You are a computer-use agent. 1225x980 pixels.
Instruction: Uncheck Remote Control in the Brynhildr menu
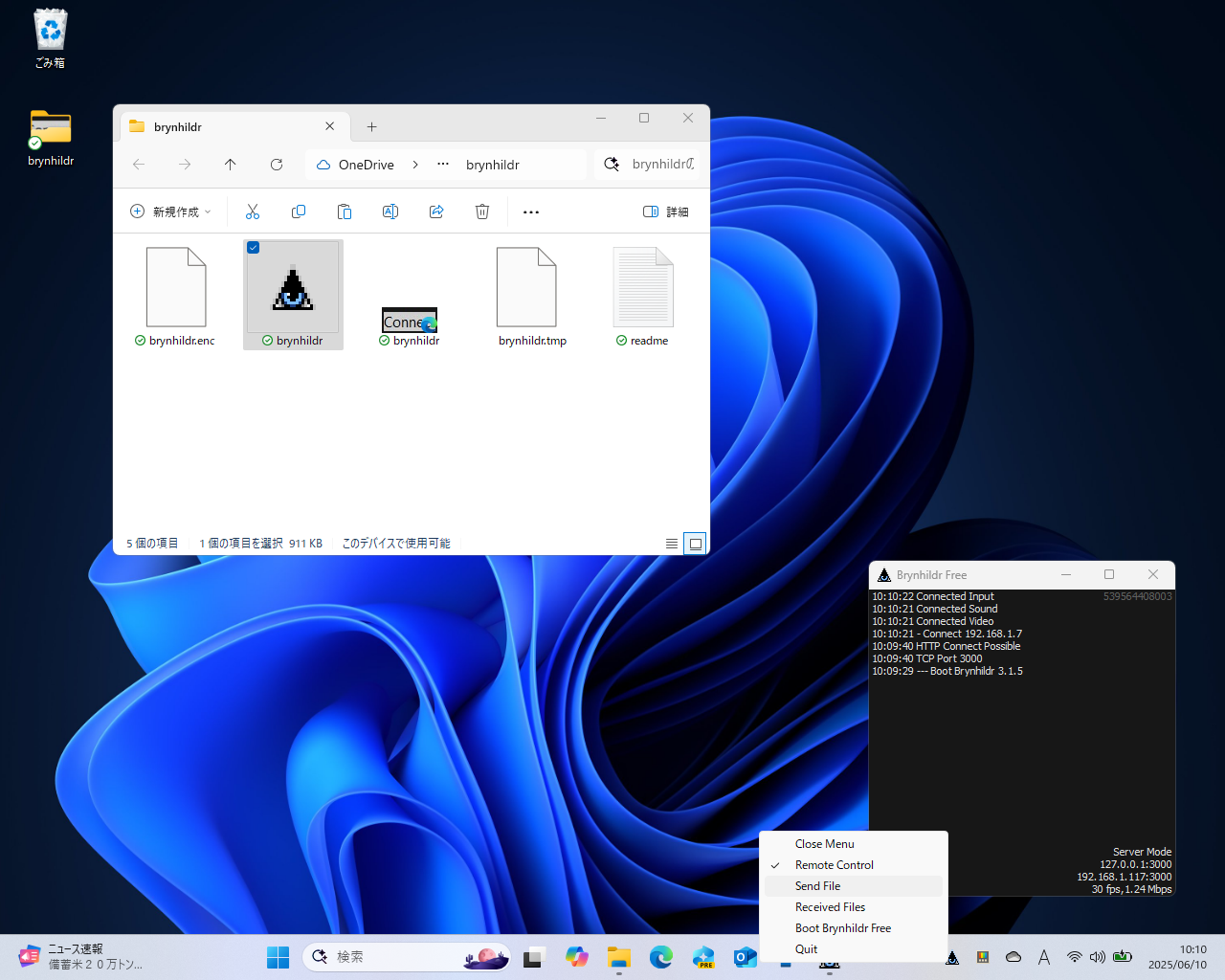pyautogui.click(x=834, y=864)
